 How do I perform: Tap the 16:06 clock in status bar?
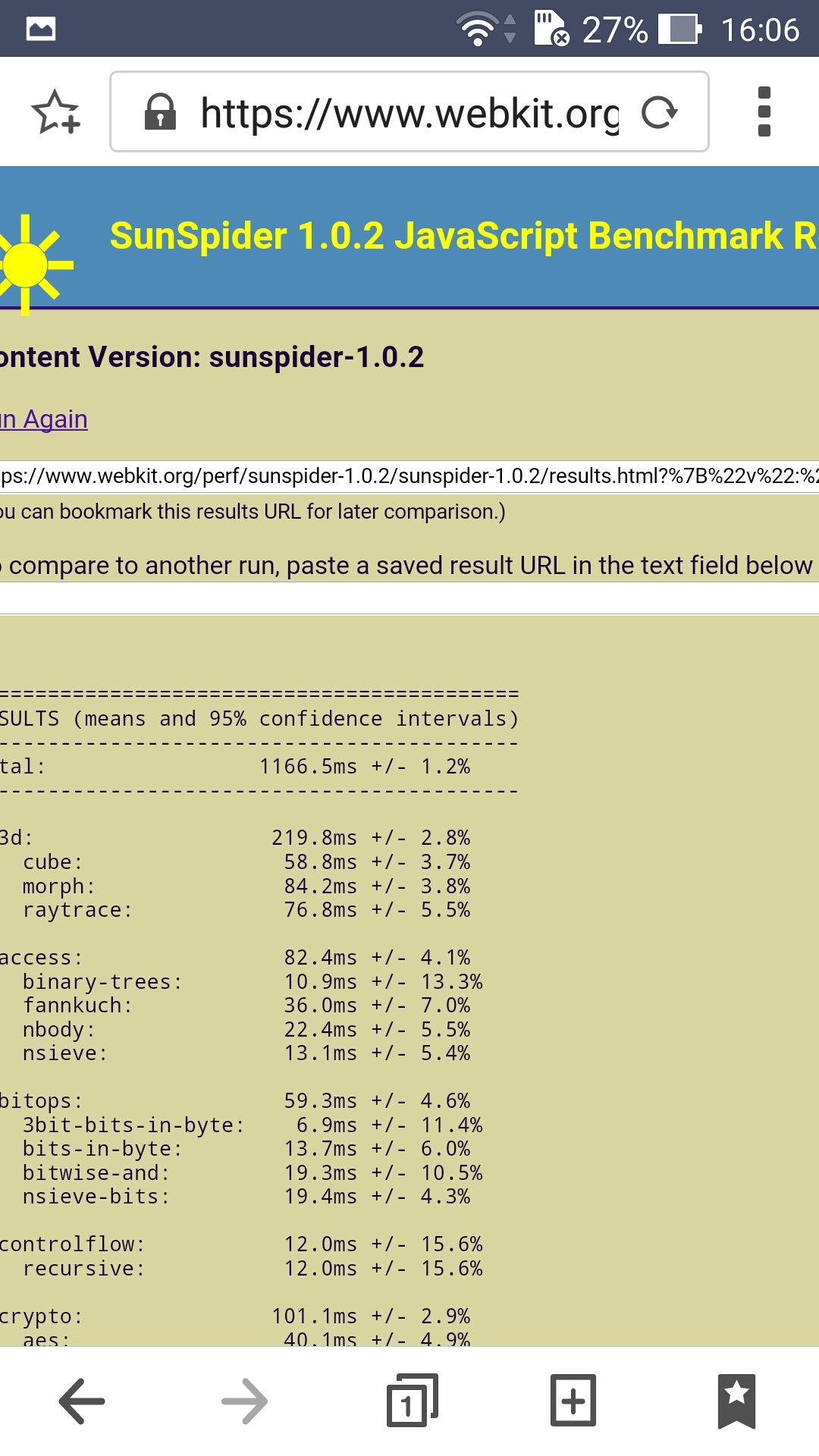pos(760,30)
